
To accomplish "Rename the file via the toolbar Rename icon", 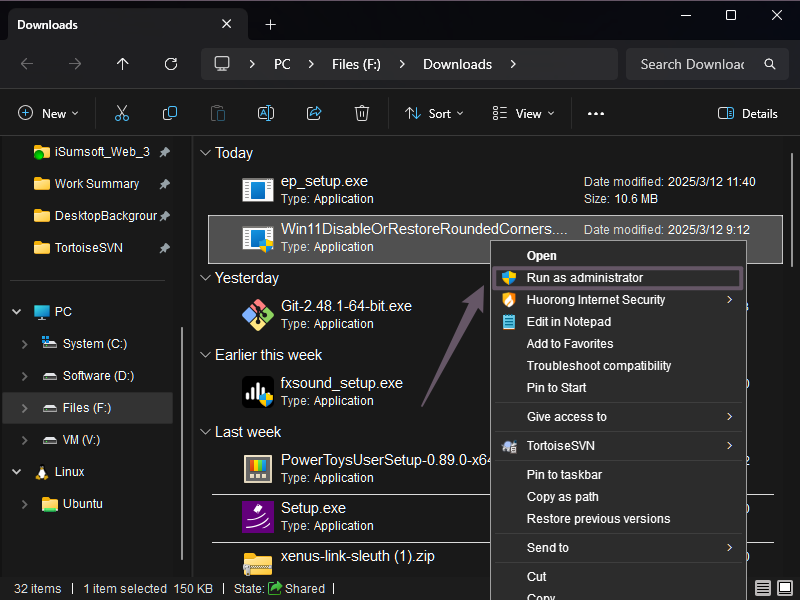I will 266,113.
